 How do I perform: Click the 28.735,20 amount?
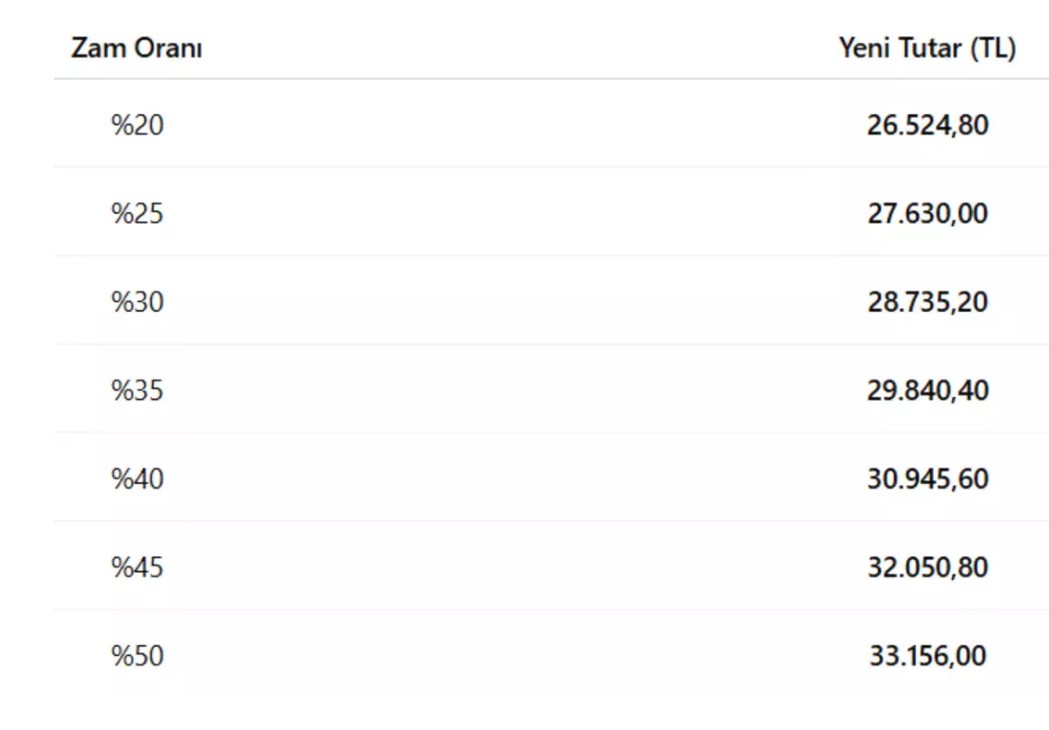click(927, 301)
